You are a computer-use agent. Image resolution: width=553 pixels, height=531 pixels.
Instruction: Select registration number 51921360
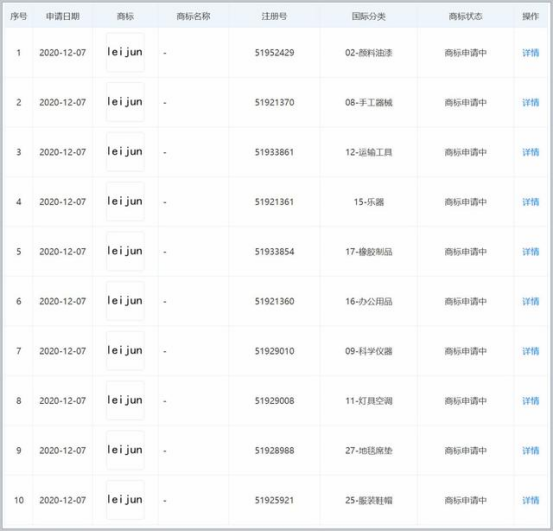click(x=274, y=301)
